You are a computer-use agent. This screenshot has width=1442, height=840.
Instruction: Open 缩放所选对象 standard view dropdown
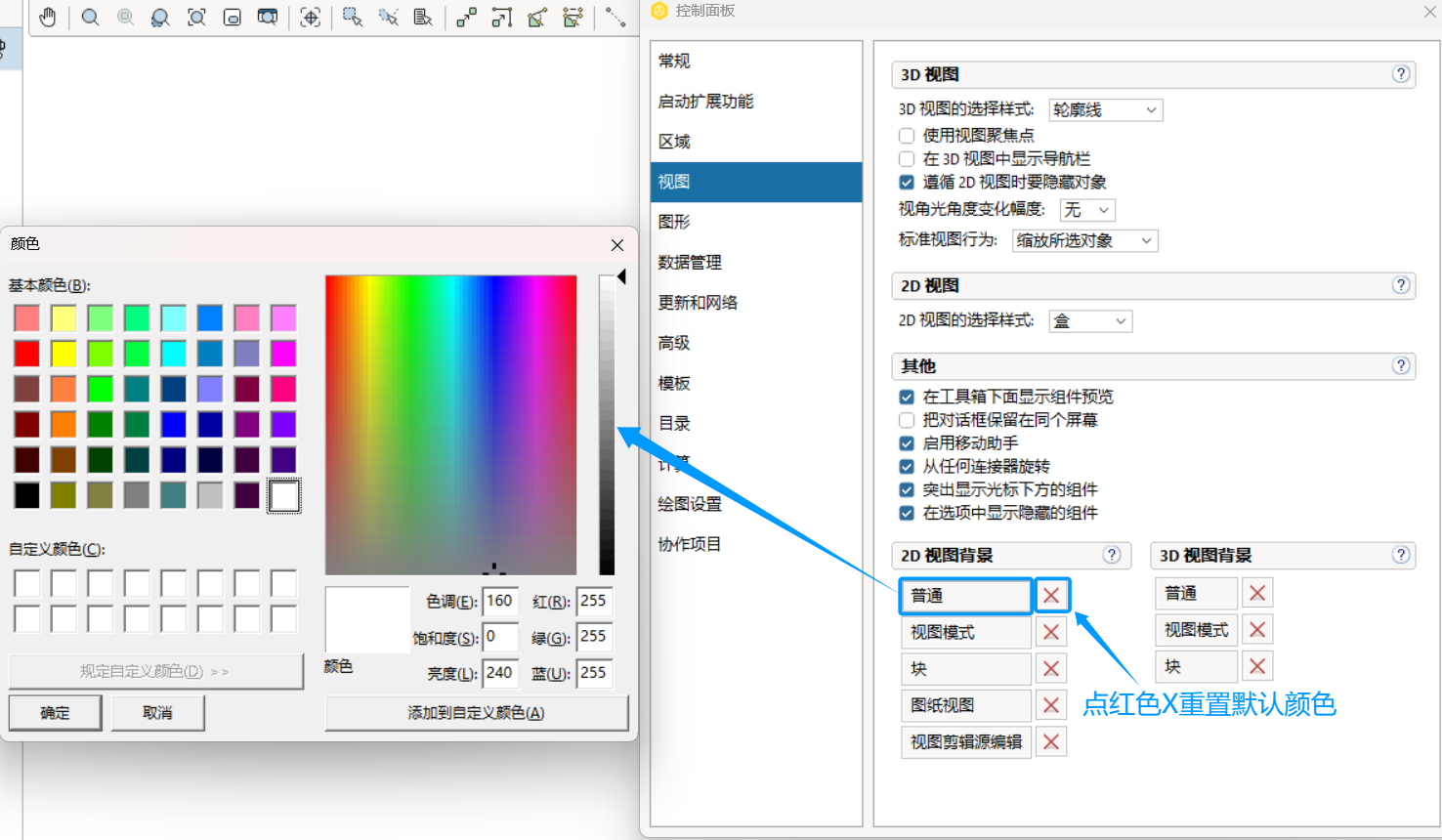pos(1084,240)
